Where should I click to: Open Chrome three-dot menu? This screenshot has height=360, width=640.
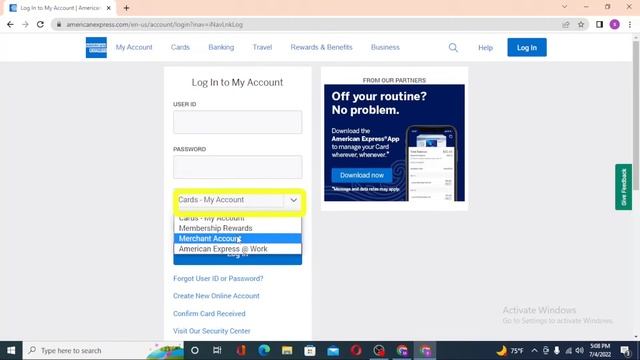(x=630, y=24)
